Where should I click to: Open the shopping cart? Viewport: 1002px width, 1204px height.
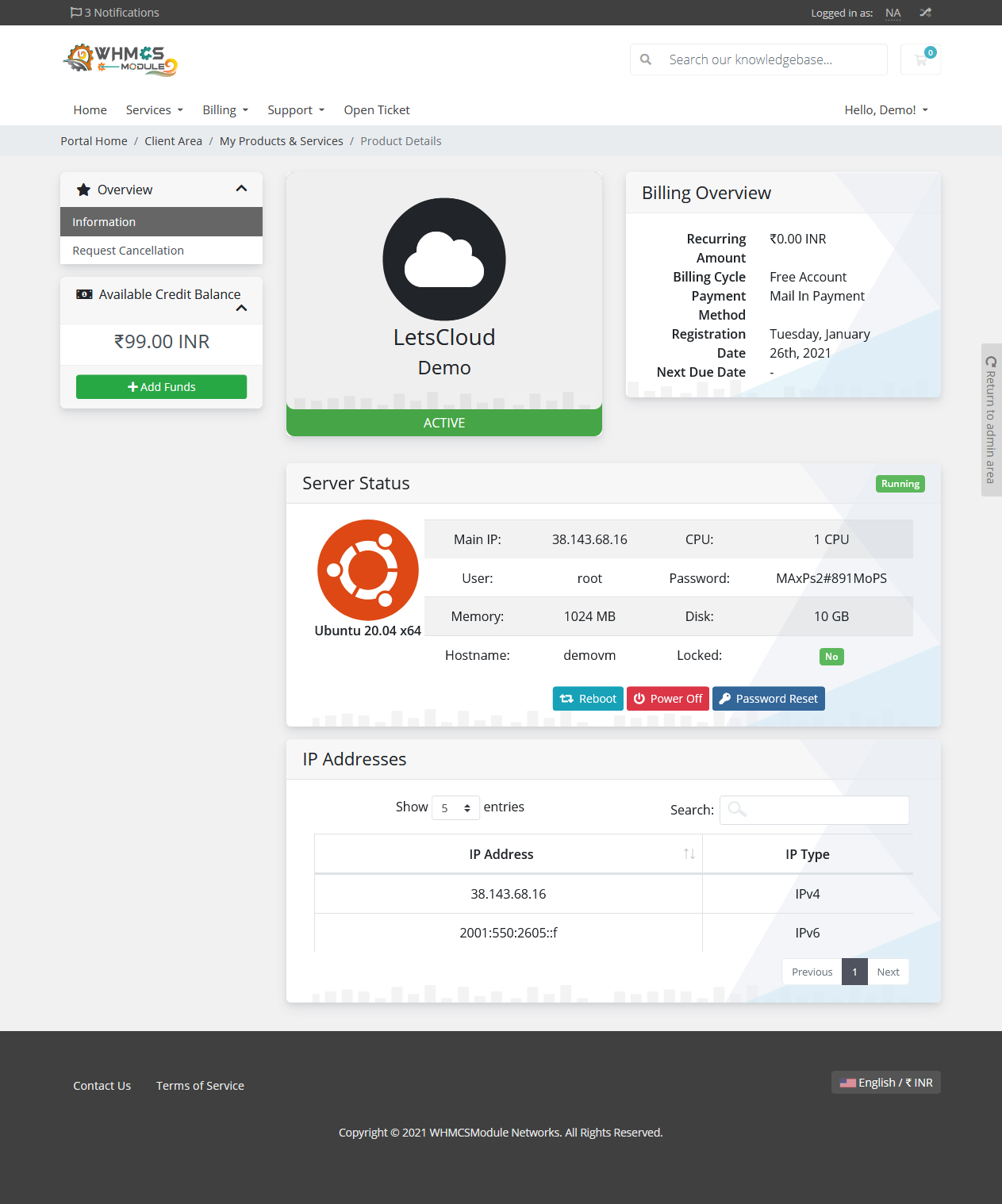(x=920, y=59)
